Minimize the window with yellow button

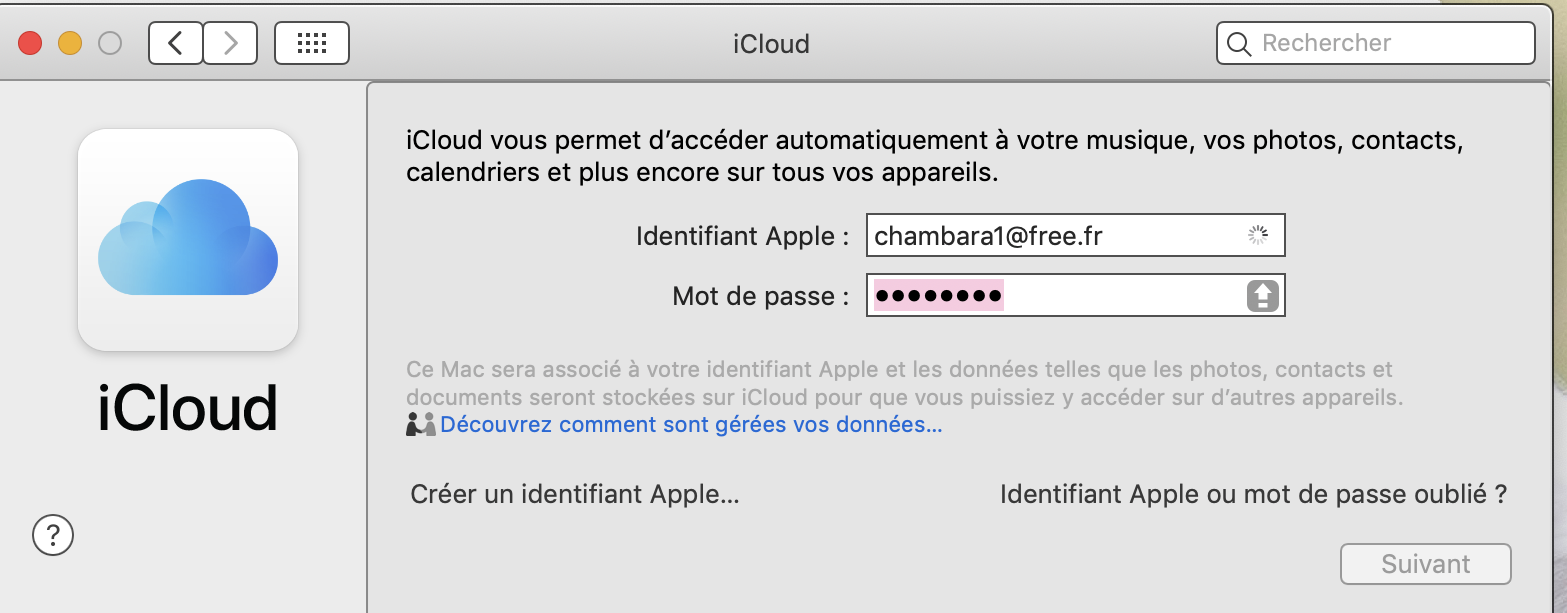[70, 43]
